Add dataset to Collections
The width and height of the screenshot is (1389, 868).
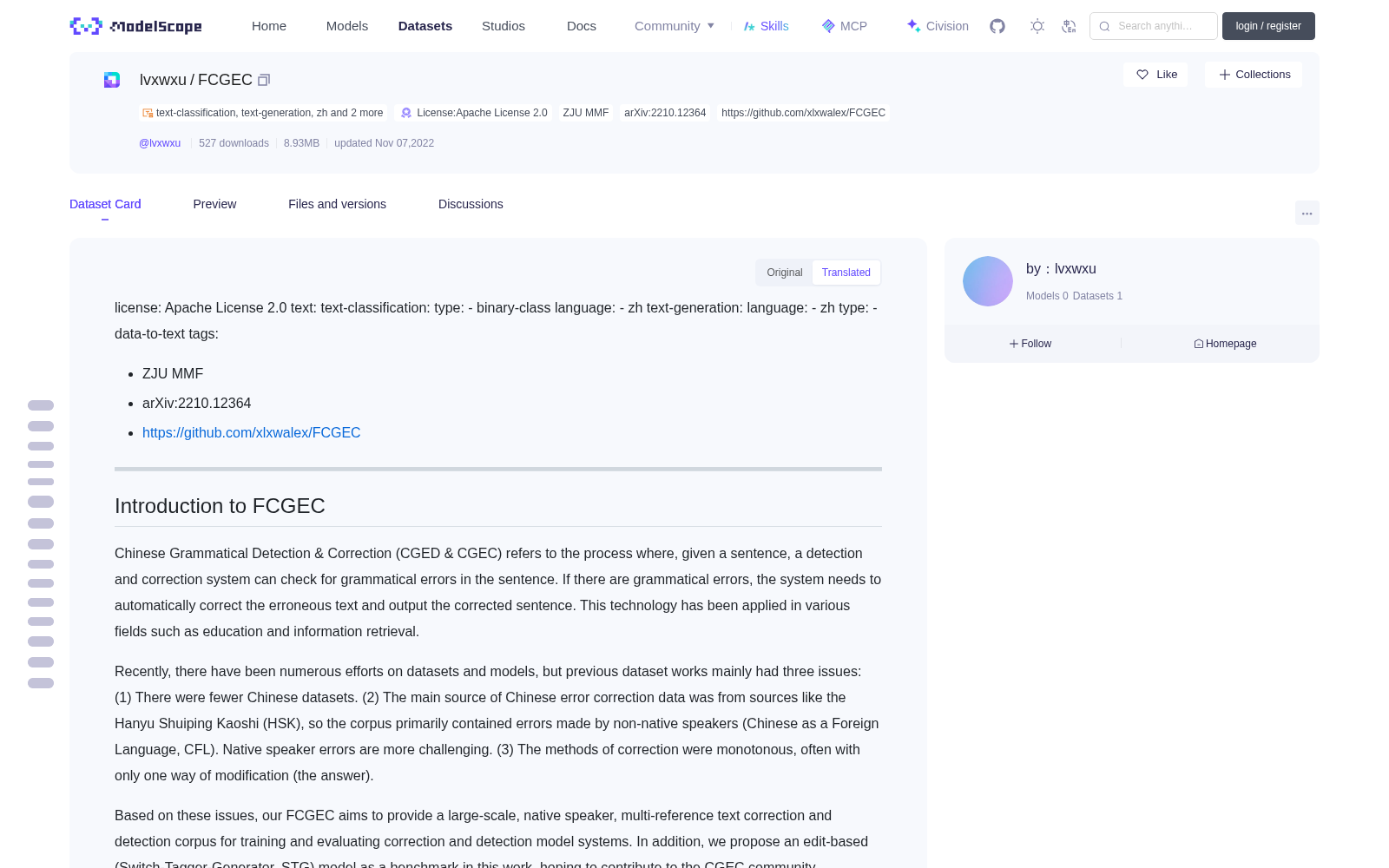pyautogui.click(x=1254, y=75)
